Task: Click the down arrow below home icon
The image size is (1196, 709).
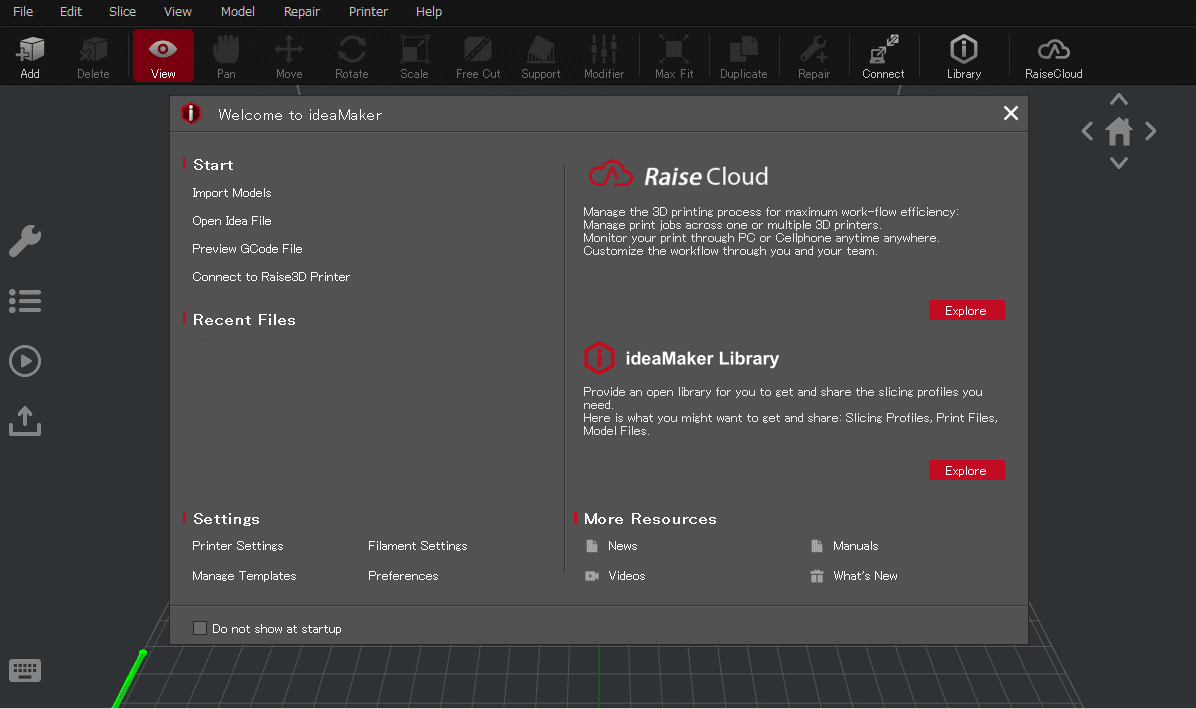Action: (1119, 162)
